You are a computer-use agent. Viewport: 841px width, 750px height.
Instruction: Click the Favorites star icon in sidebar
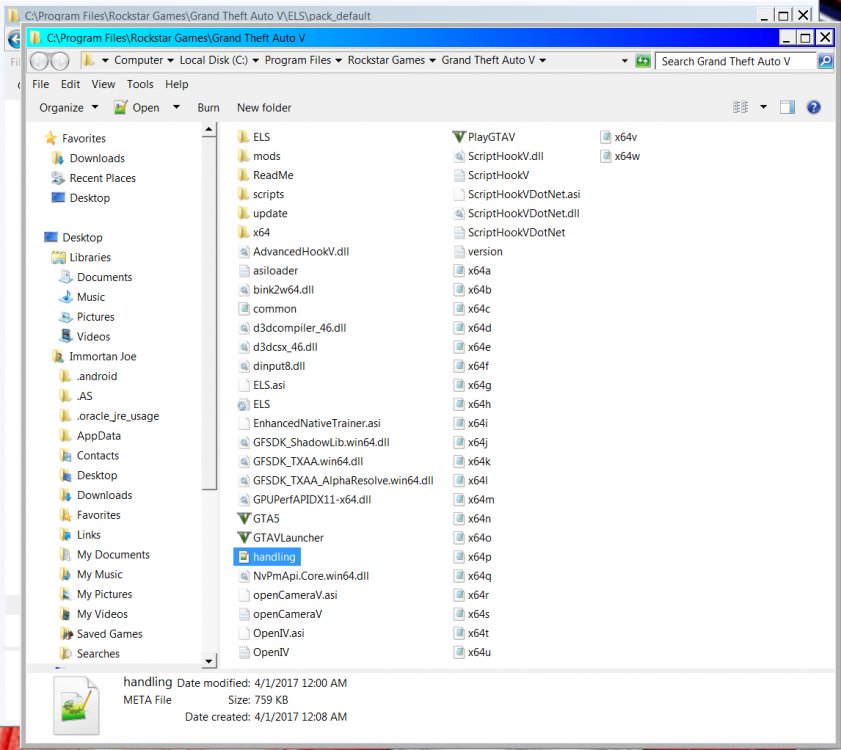tap(51, 138)
